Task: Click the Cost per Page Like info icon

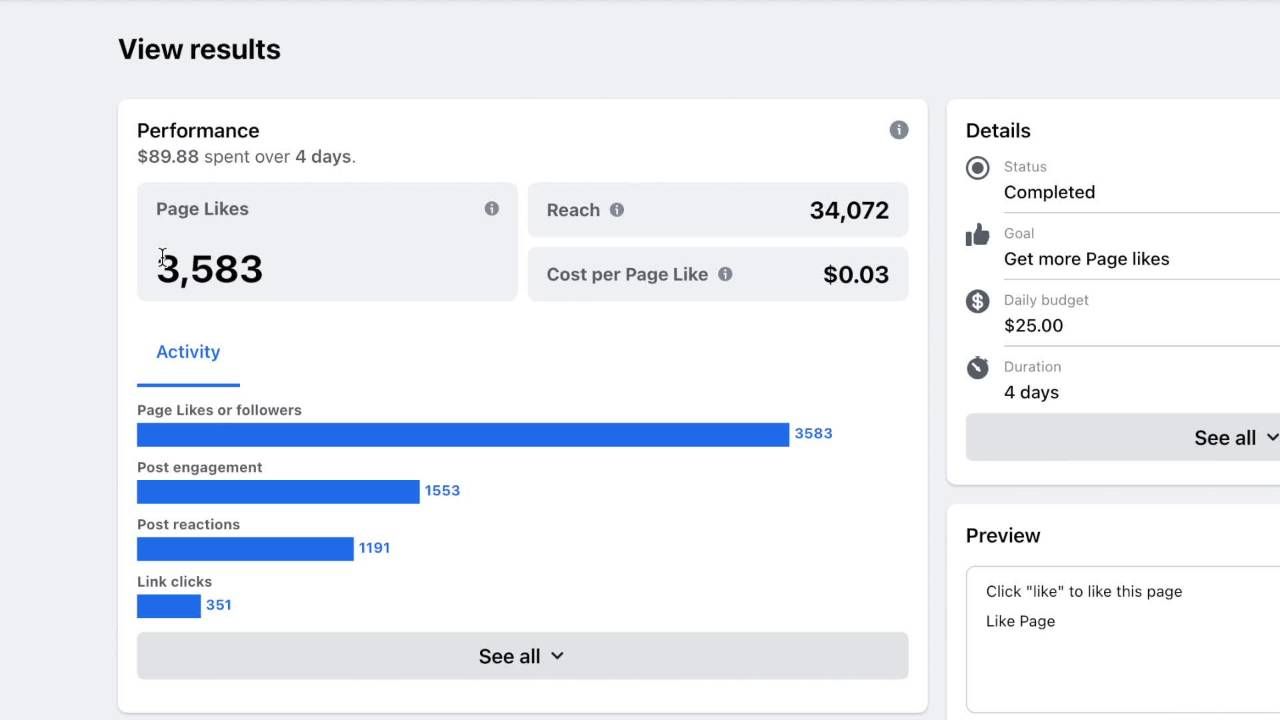Action: click(x=725, y=274)
